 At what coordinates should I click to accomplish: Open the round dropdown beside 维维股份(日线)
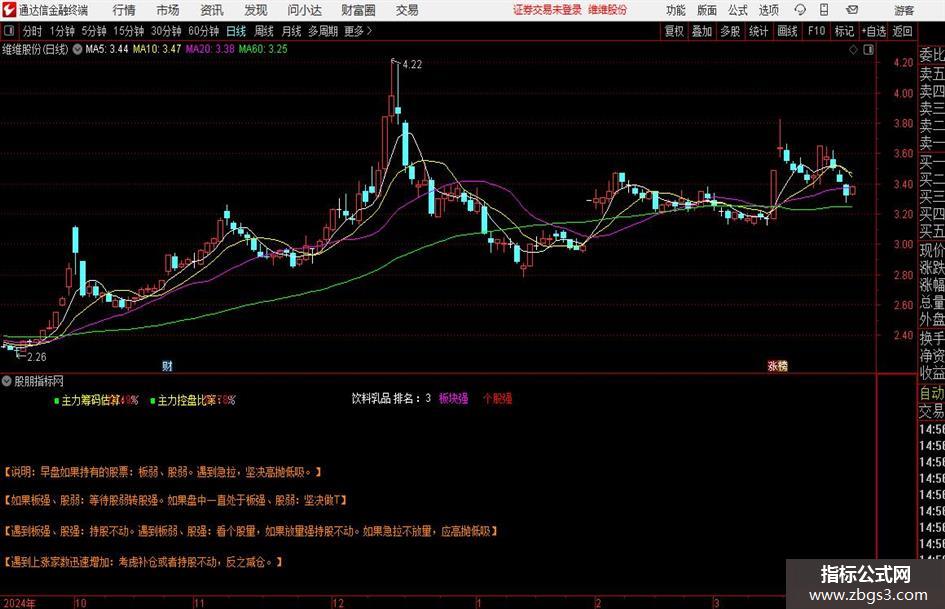tap(77, 49)
